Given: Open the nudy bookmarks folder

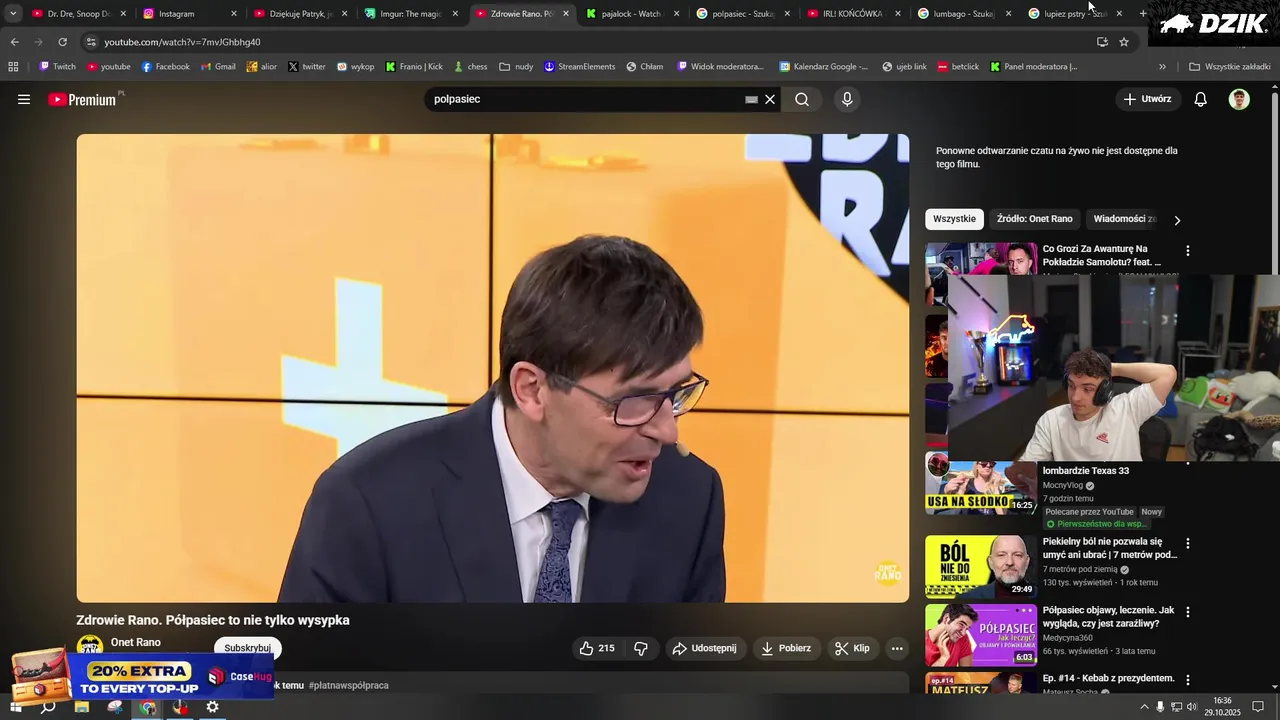Looking at the screenshot, I should pos(516,67).
